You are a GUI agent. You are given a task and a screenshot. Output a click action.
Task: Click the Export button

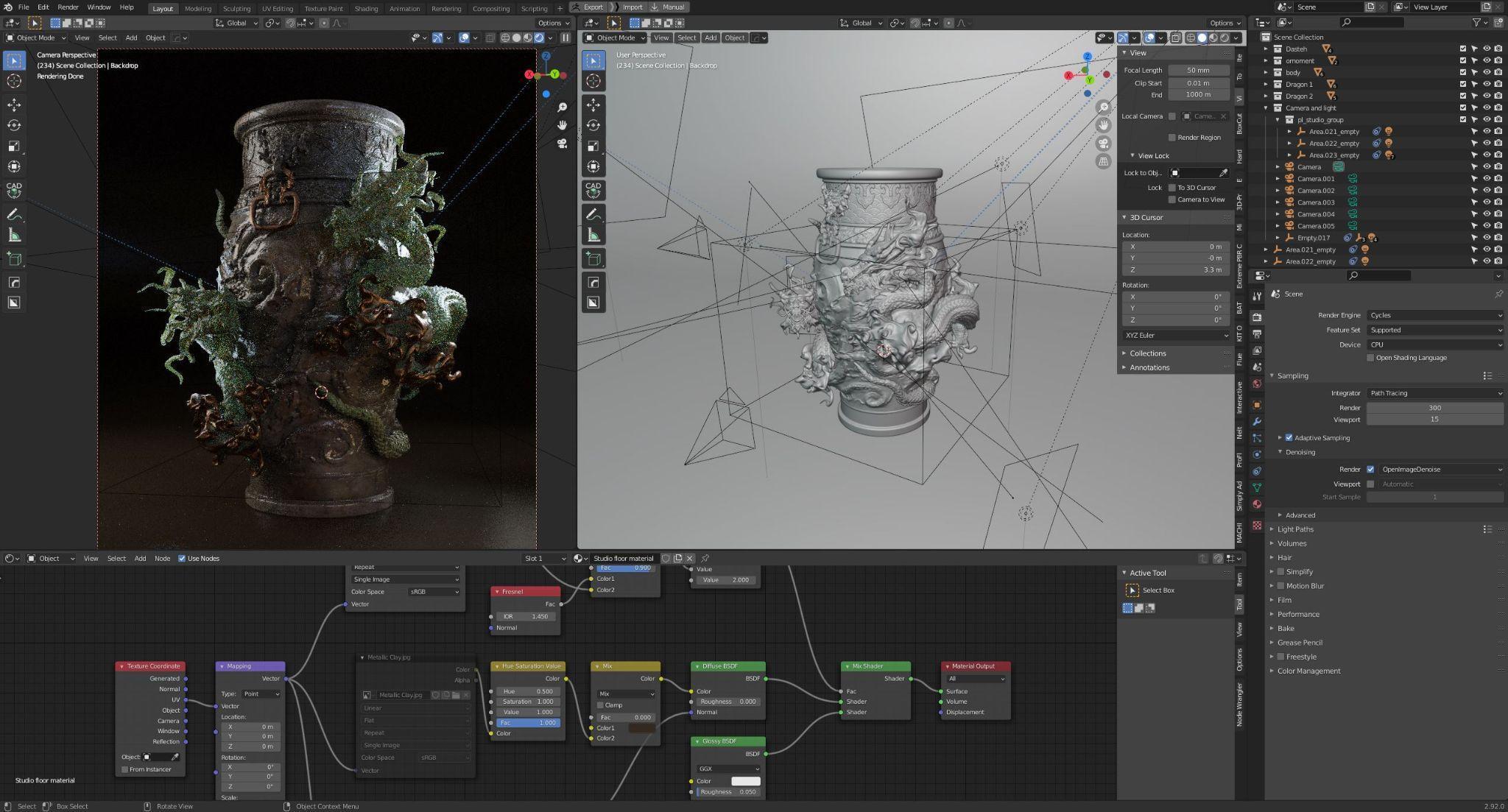[593, 7]
